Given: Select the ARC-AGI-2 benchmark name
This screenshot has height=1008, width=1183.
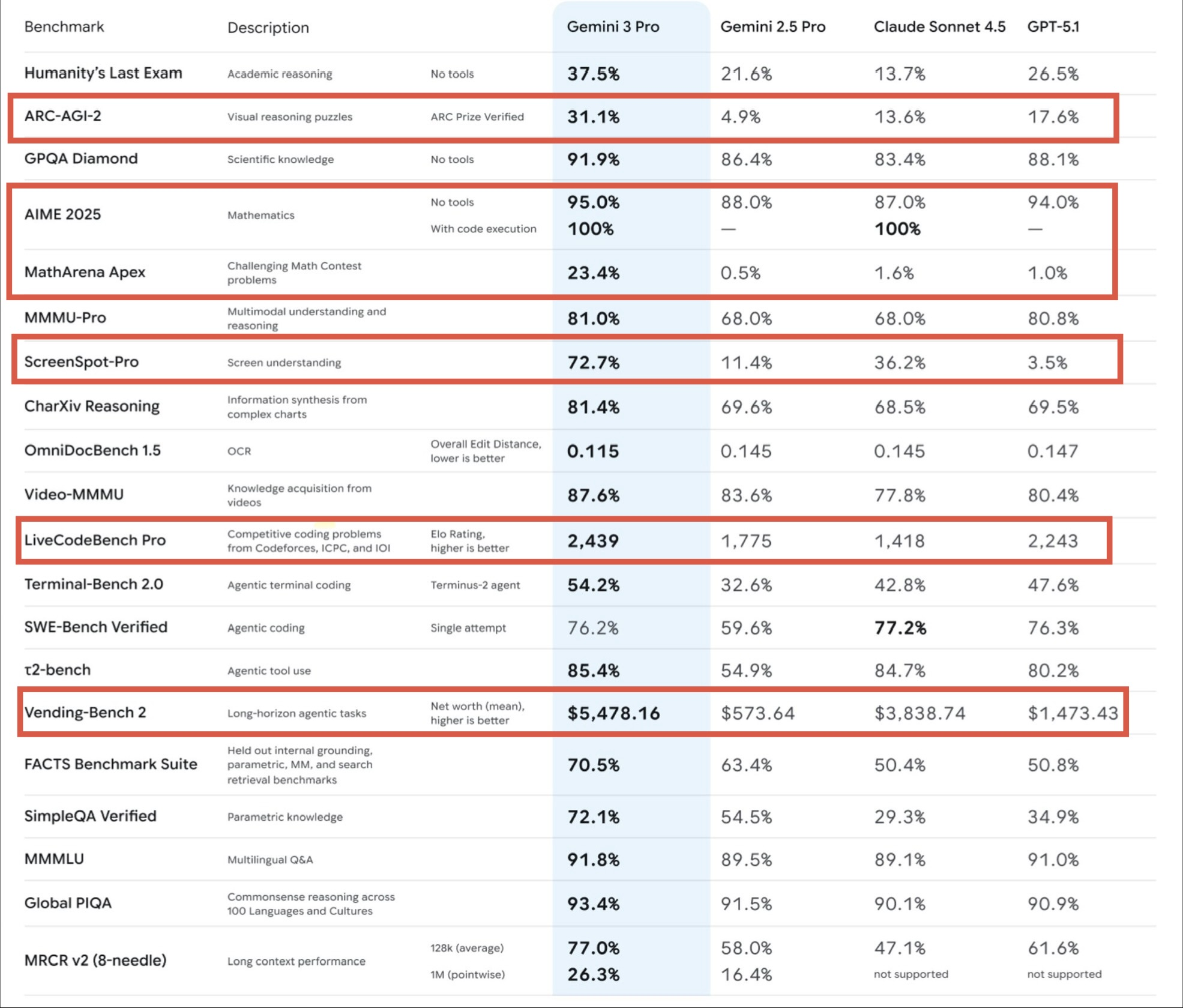Looking at the screenshot, I should click(x=63, y=116).
